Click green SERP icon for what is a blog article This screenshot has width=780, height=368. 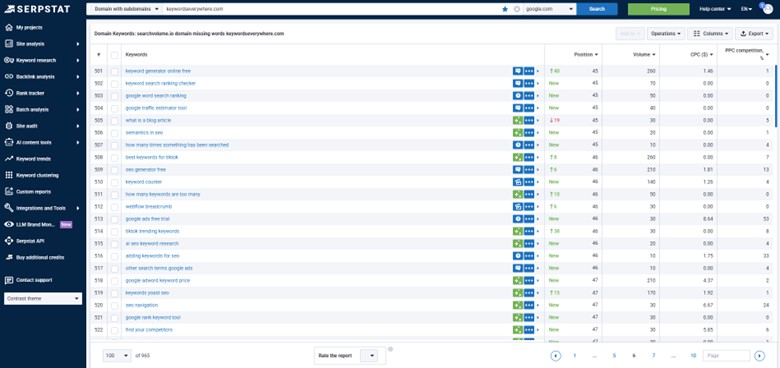coord(517,120)
